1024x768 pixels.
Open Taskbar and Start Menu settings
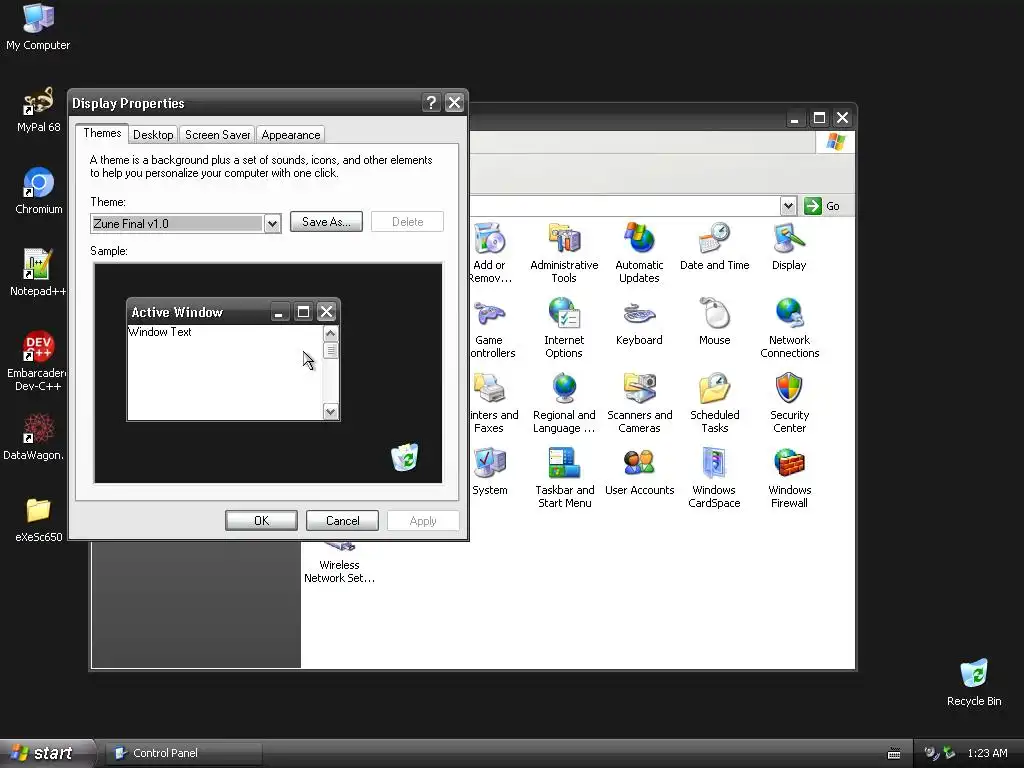coord(564,478)
